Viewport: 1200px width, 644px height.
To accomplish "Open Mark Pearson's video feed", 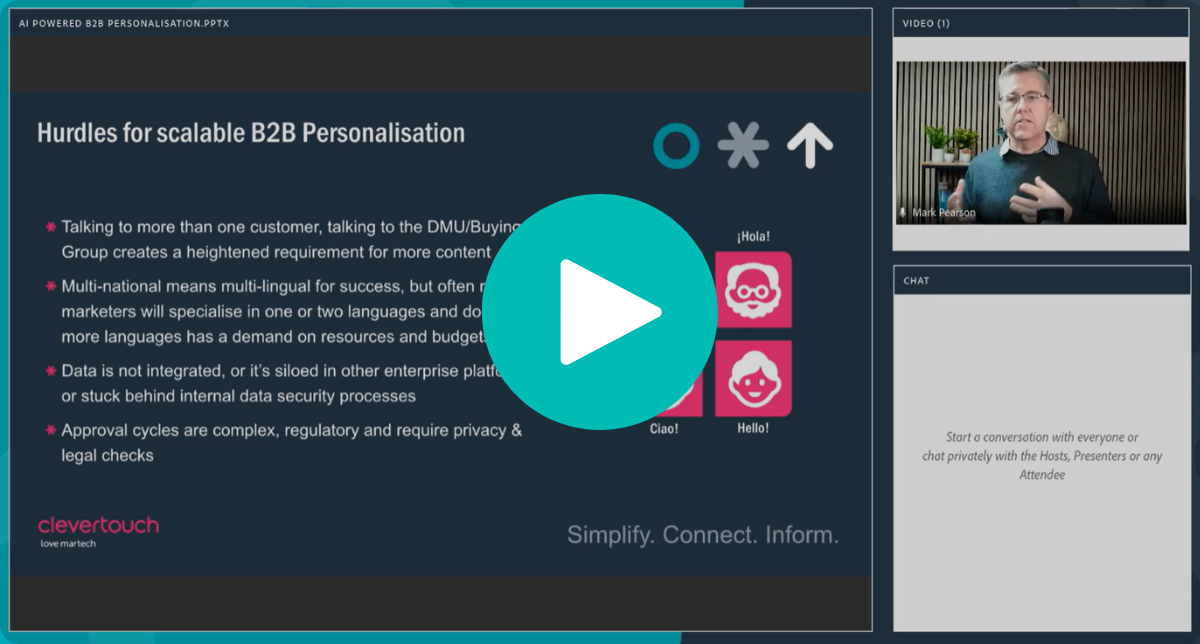I will point(1041,142).
